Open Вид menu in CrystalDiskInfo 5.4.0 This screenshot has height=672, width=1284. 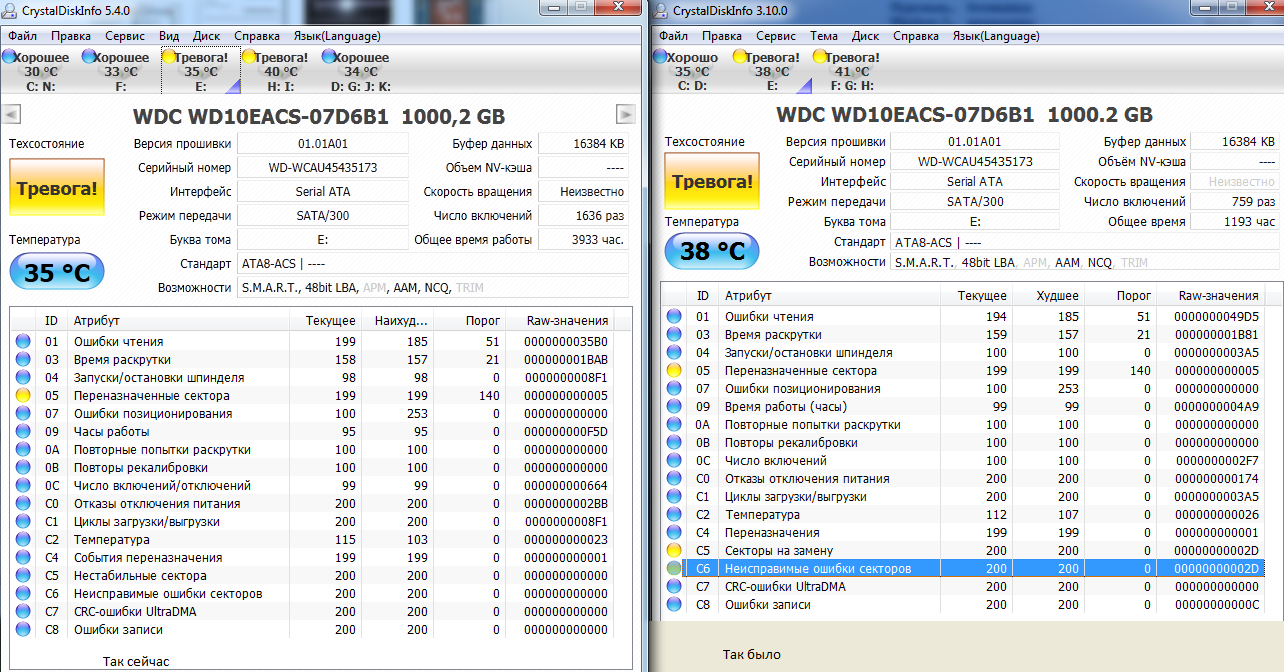point(169,35)
